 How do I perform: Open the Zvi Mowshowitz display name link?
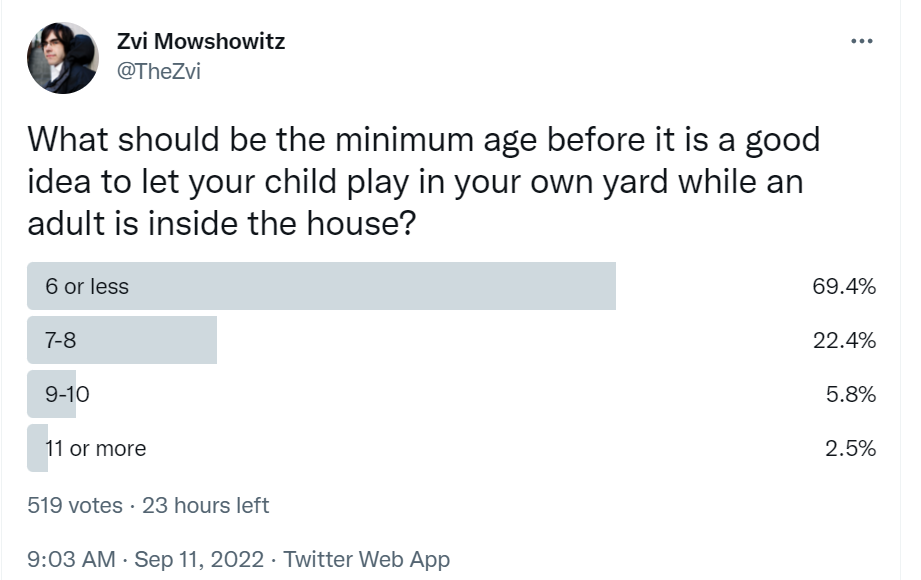pyautogui.click(x=201, y=41)
